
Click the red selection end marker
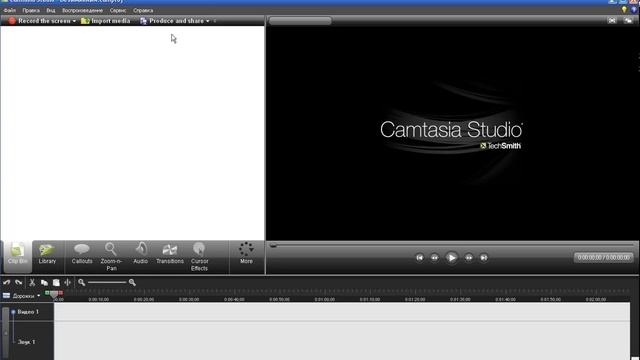[x=61, y=293]
